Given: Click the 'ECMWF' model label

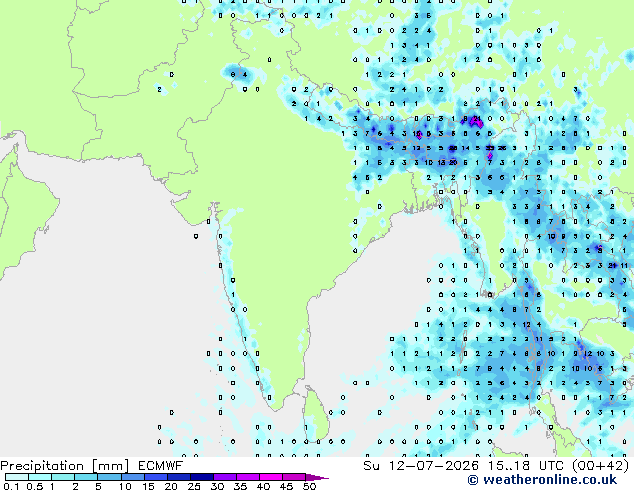Looking at the screenshot, I should (x=161, y=466).
